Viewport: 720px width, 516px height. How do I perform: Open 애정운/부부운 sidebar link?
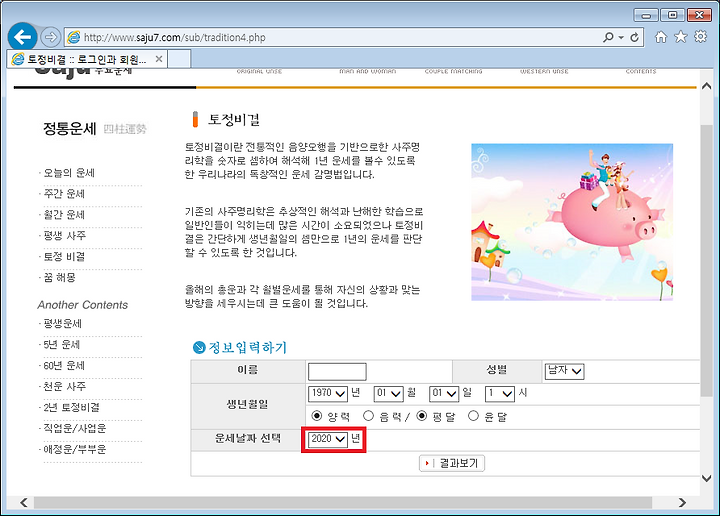click(74, 449)
